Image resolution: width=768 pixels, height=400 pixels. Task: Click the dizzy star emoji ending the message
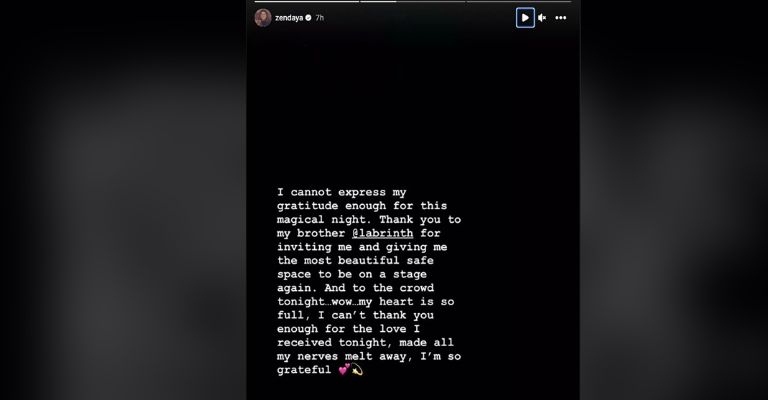click(357, 369)
